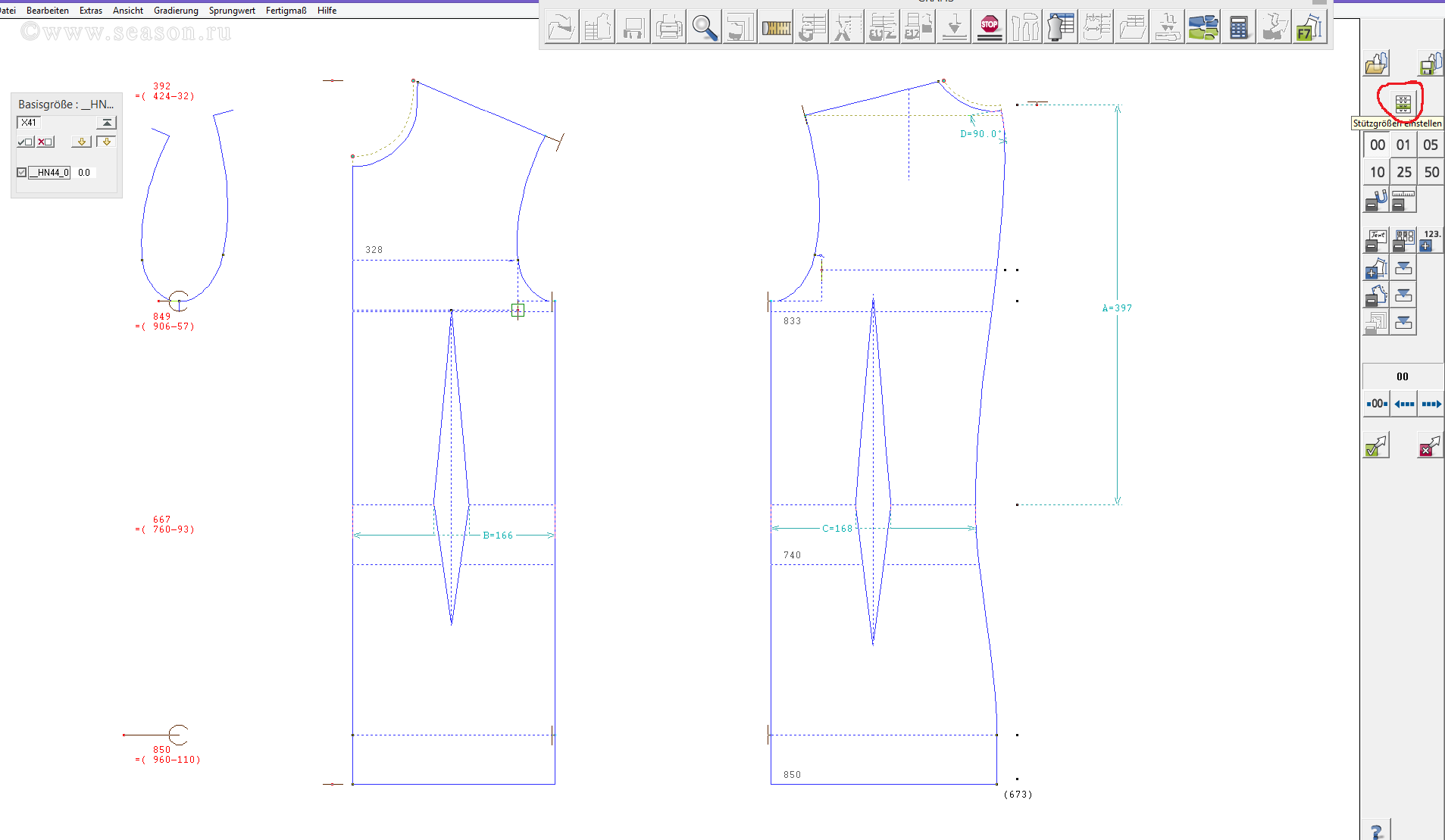This screenshot has width=1445, height=840.
Task: Toggle the __HN44_0 checkbox
Action: coord(22,173)
